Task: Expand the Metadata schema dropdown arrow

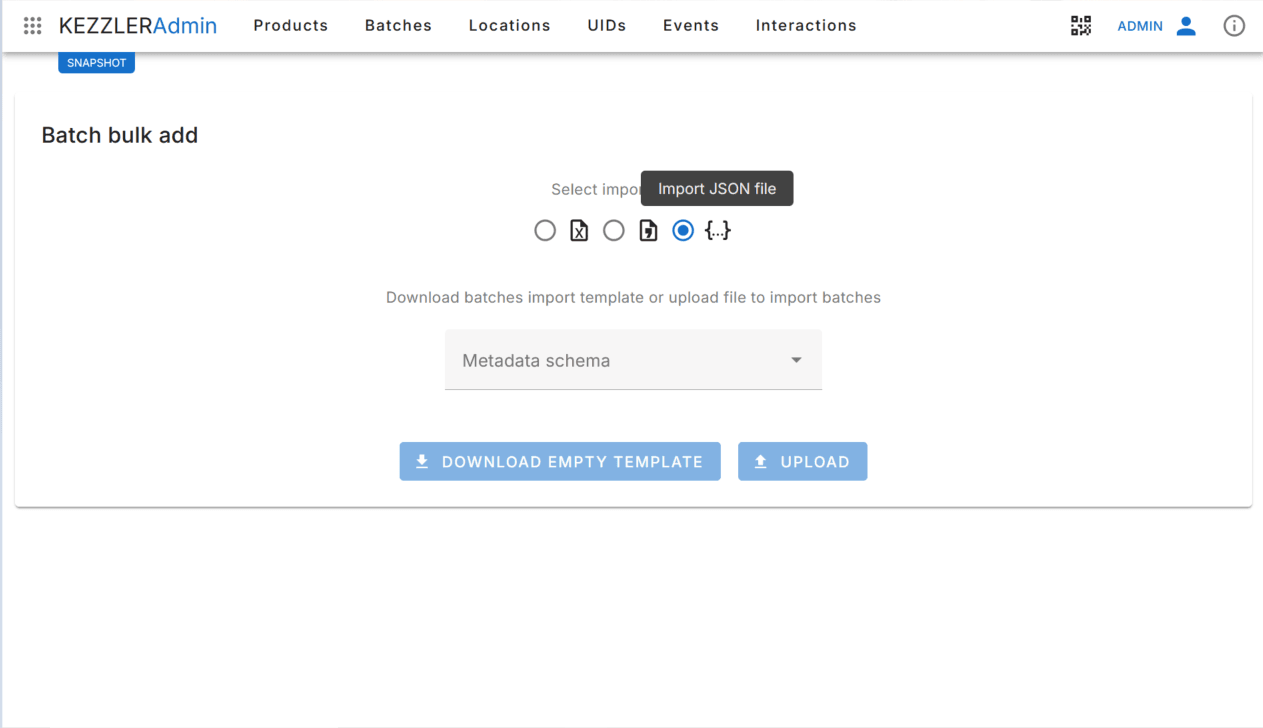Action: point(796,360)
